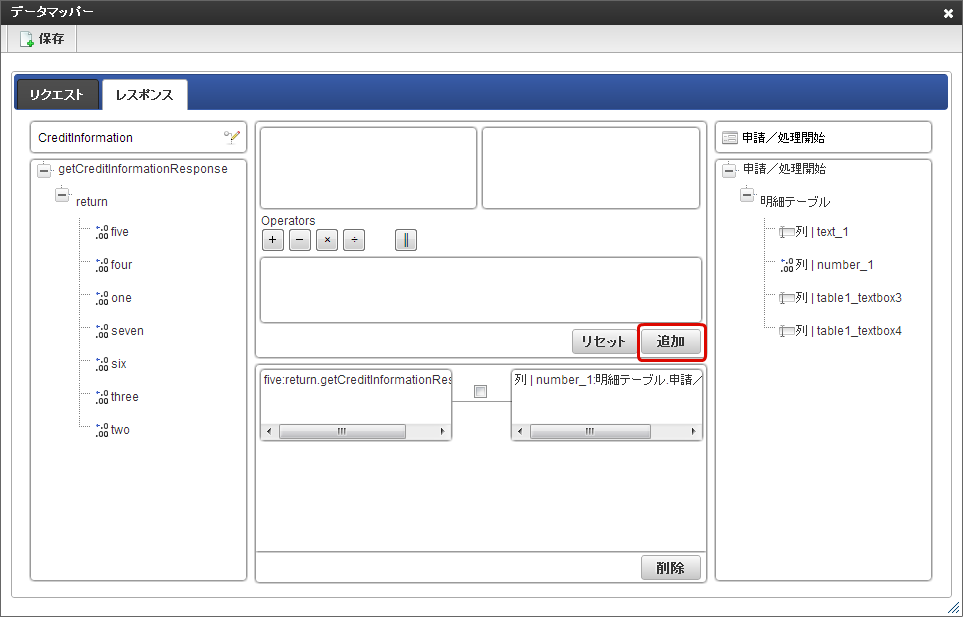The height and width of the screenshot is (617, 963).
Task: Click the numeric type icon beside one
Action: tap(102, 298)
